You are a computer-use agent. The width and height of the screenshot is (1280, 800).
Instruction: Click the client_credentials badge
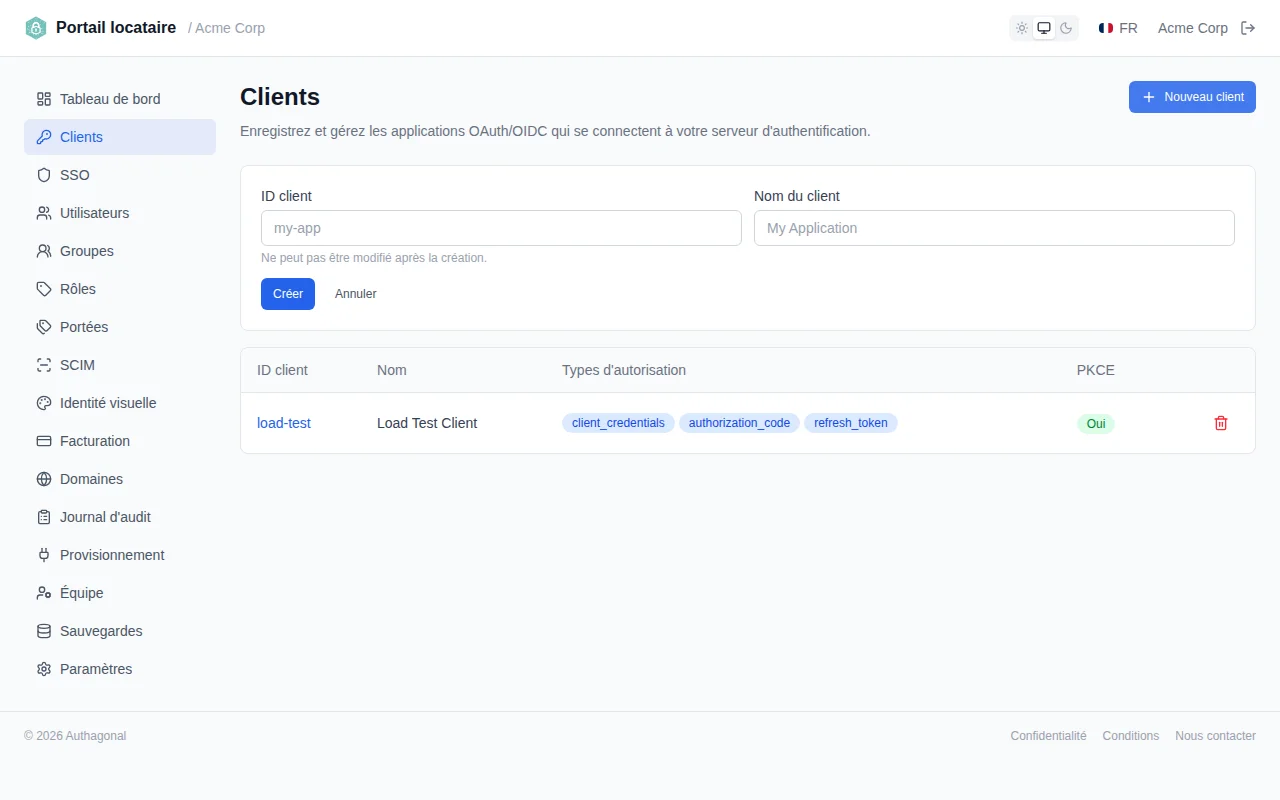(x=618, y=423)
